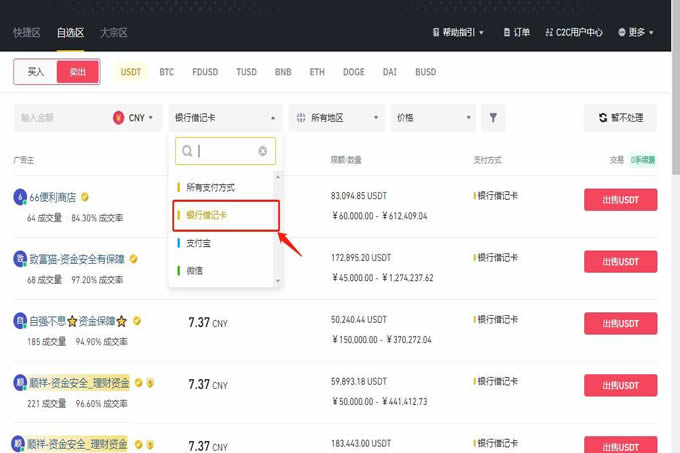Click 出售USDT on 59,893.18 USDT row
680x453 pixels.
[x=621, y=385]
